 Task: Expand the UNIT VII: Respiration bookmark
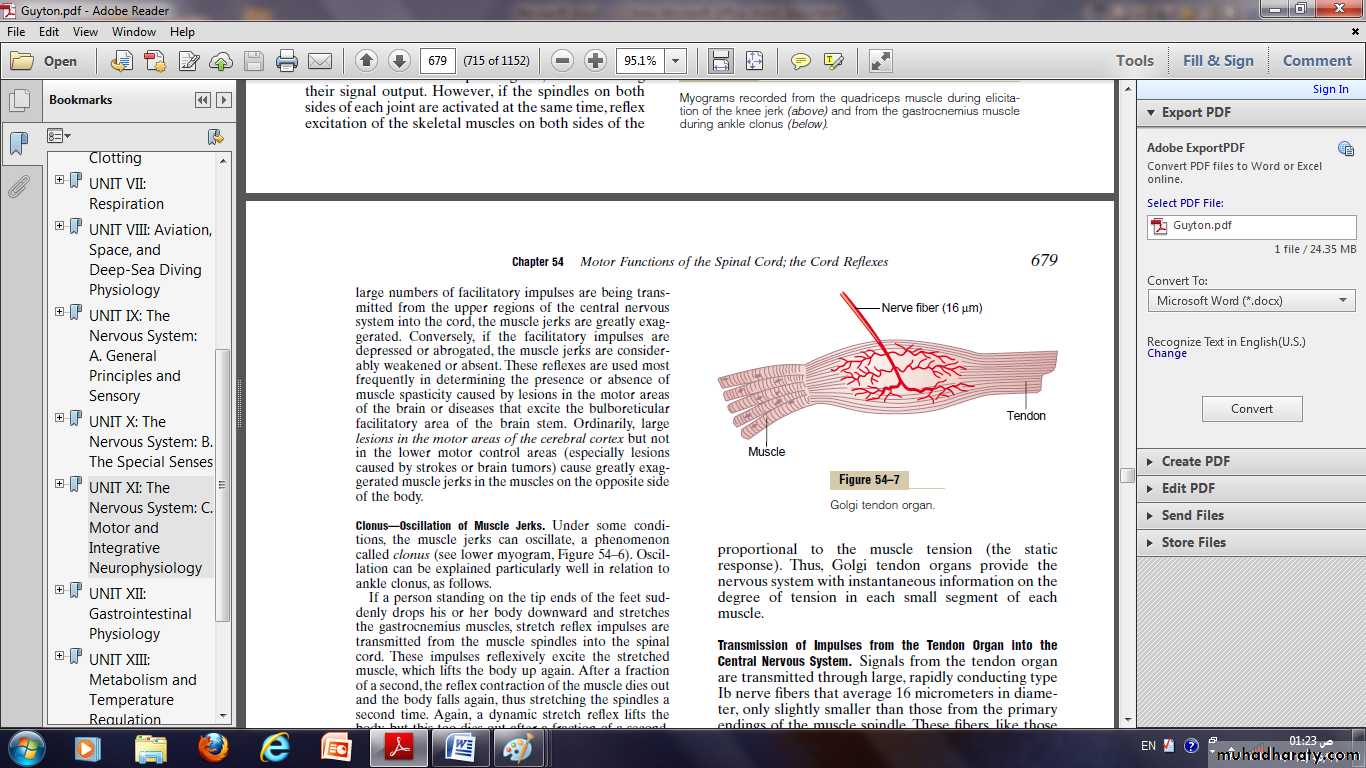(x=60, y=180)
